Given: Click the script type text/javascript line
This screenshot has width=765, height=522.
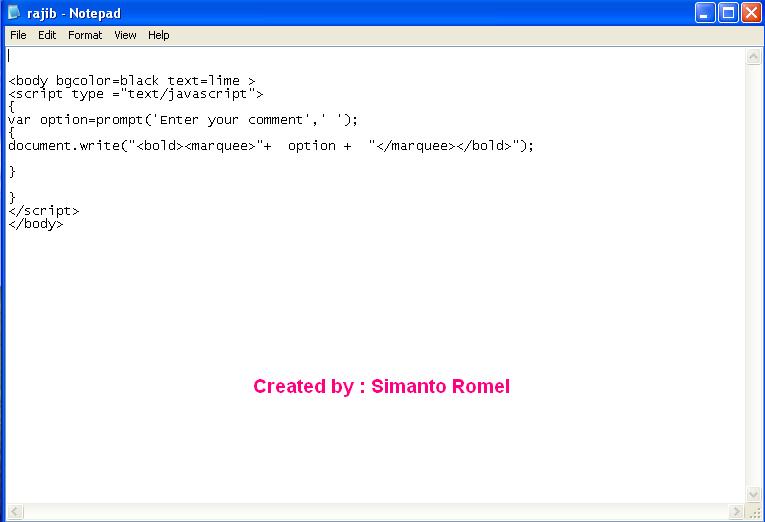Looking at the screenshot, I should pos(135,94).
